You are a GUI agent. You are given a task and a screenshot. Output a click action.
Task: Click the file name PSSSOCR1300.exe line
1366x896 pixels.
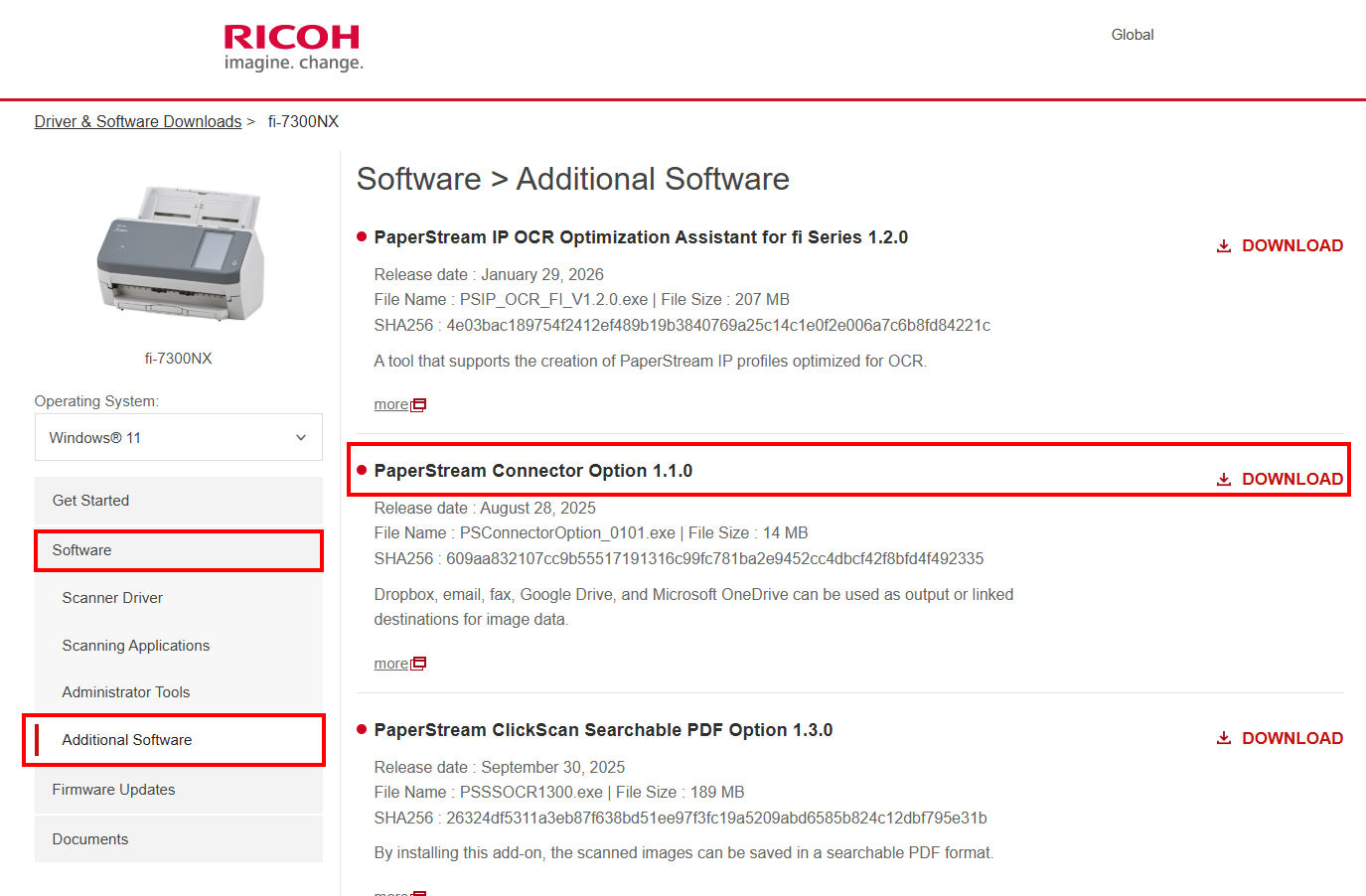point(559,793)
